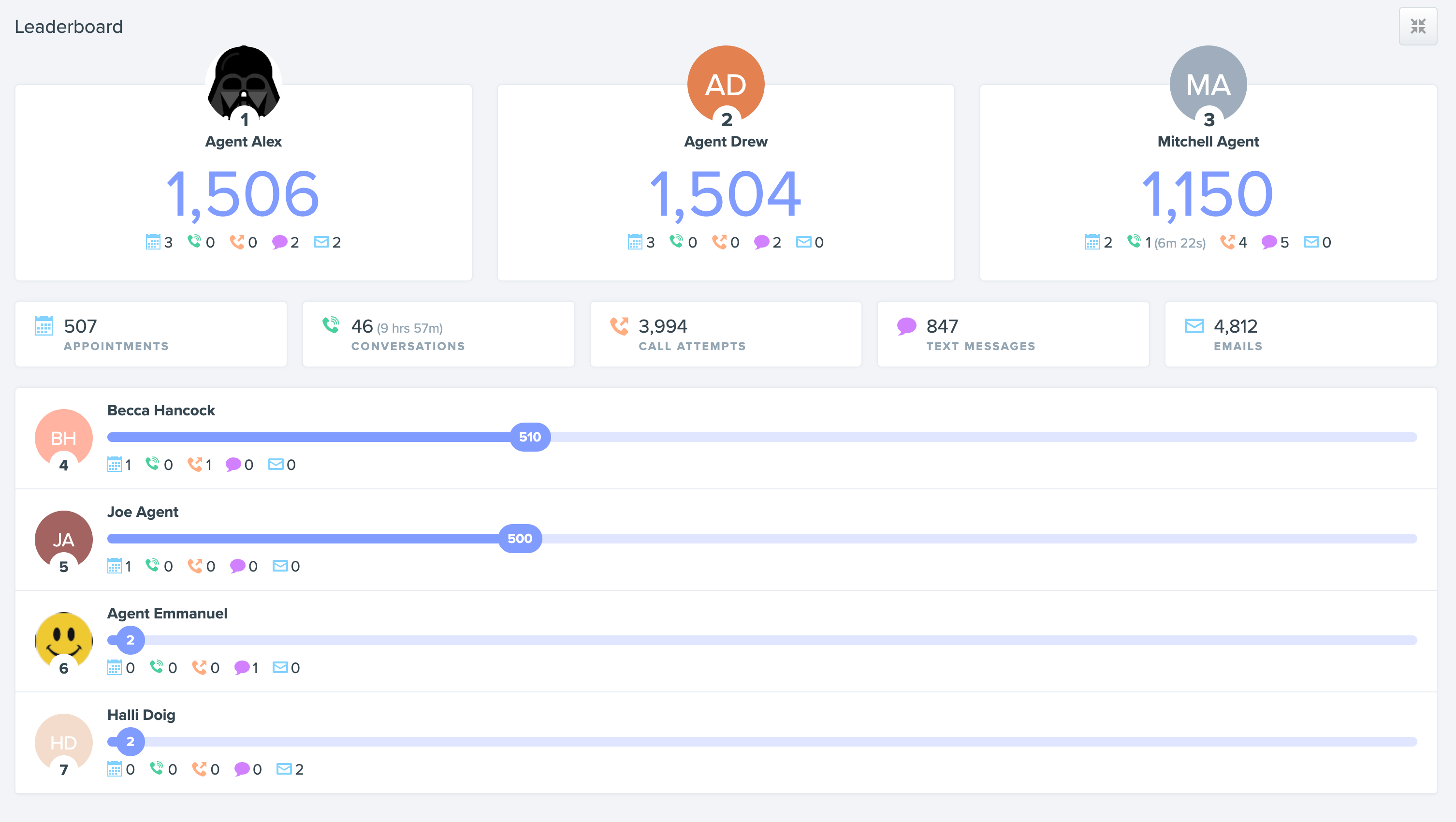Click the text messages bubble icon beside 847

tap(907, 326)
